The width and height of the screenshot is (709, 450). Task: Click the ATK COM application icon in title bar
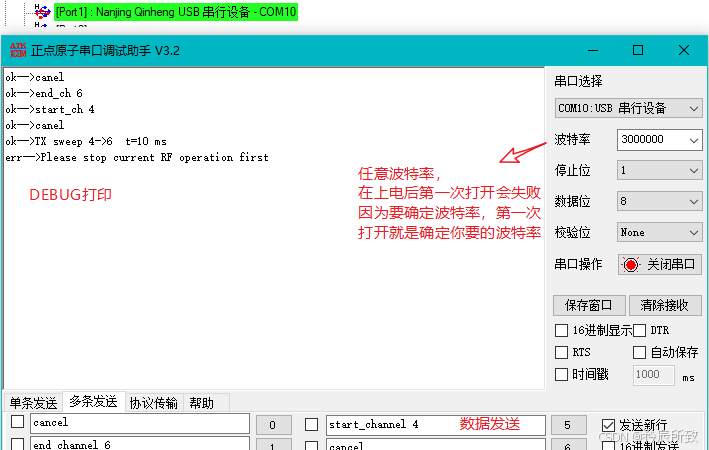point(18,50)
